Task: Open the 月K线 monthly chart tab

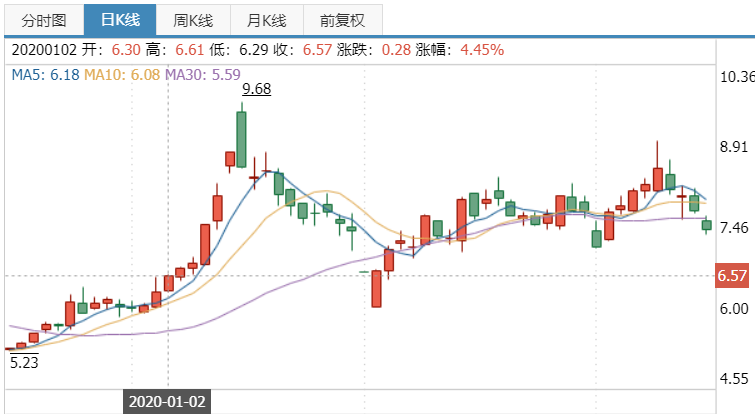Action: point(266,20)
